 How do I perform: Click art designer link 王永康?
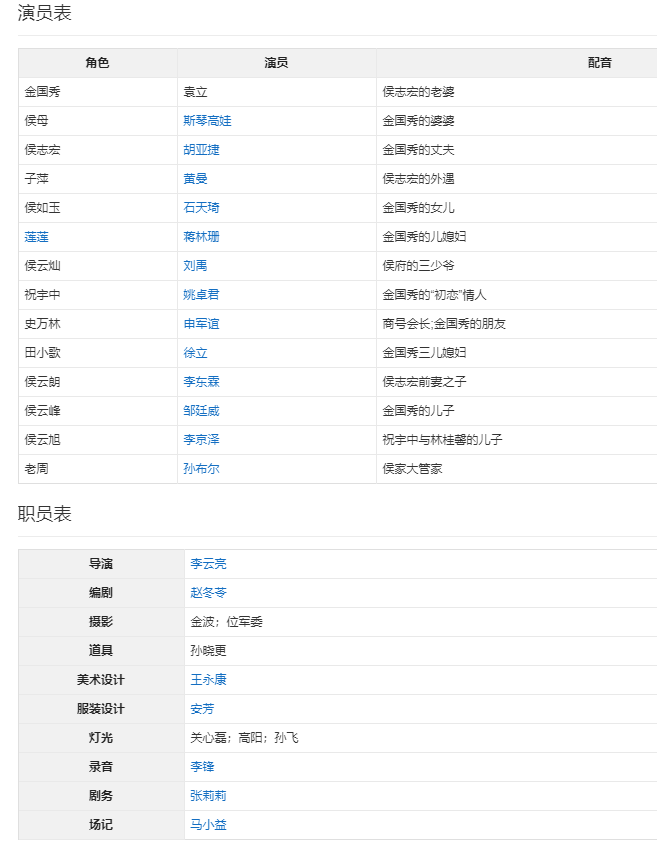pyautogui.click(x=208, y=680)
